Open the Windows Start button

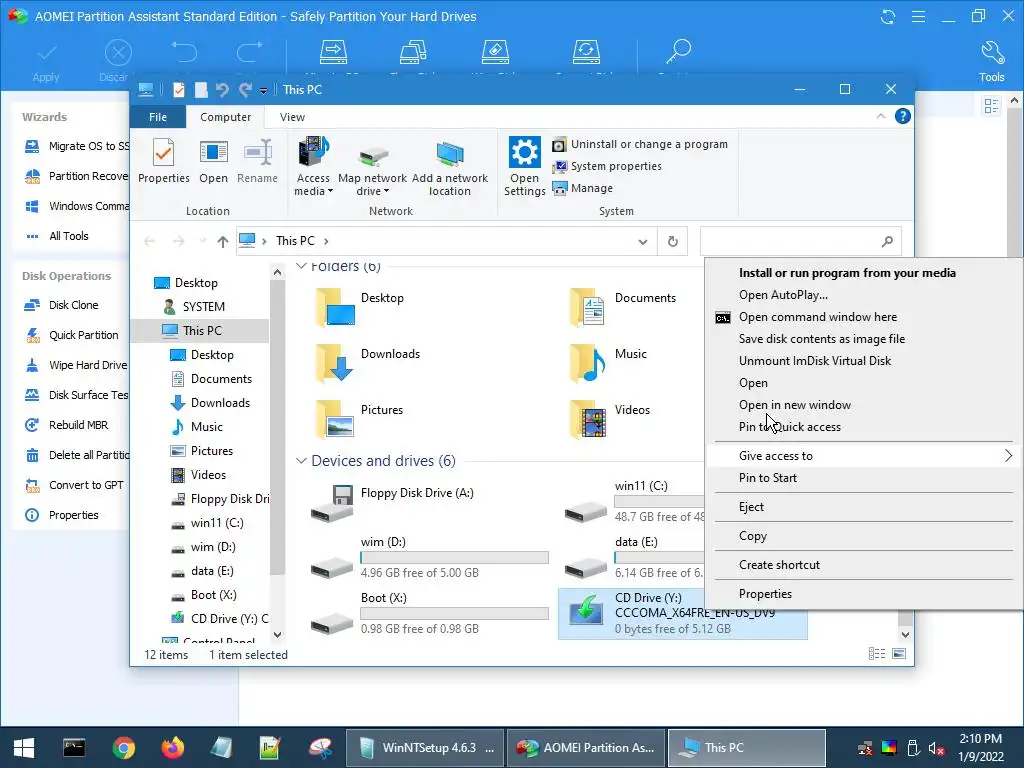click(x=24, y=748)
